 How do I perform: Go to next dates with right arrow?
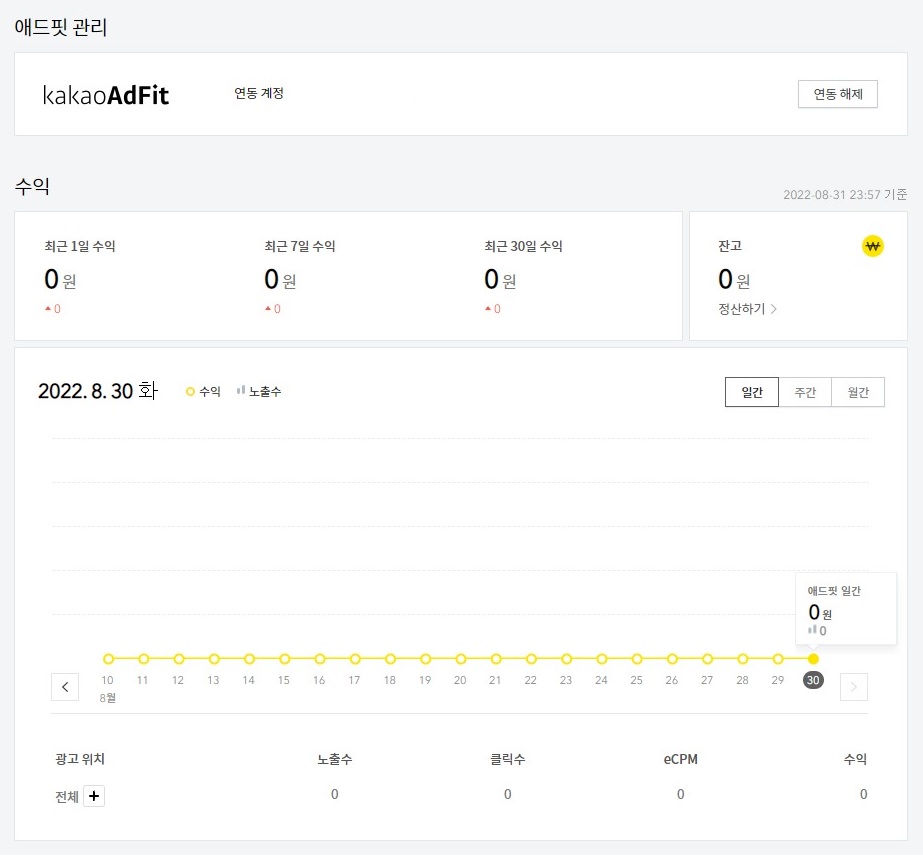point(854,686)
